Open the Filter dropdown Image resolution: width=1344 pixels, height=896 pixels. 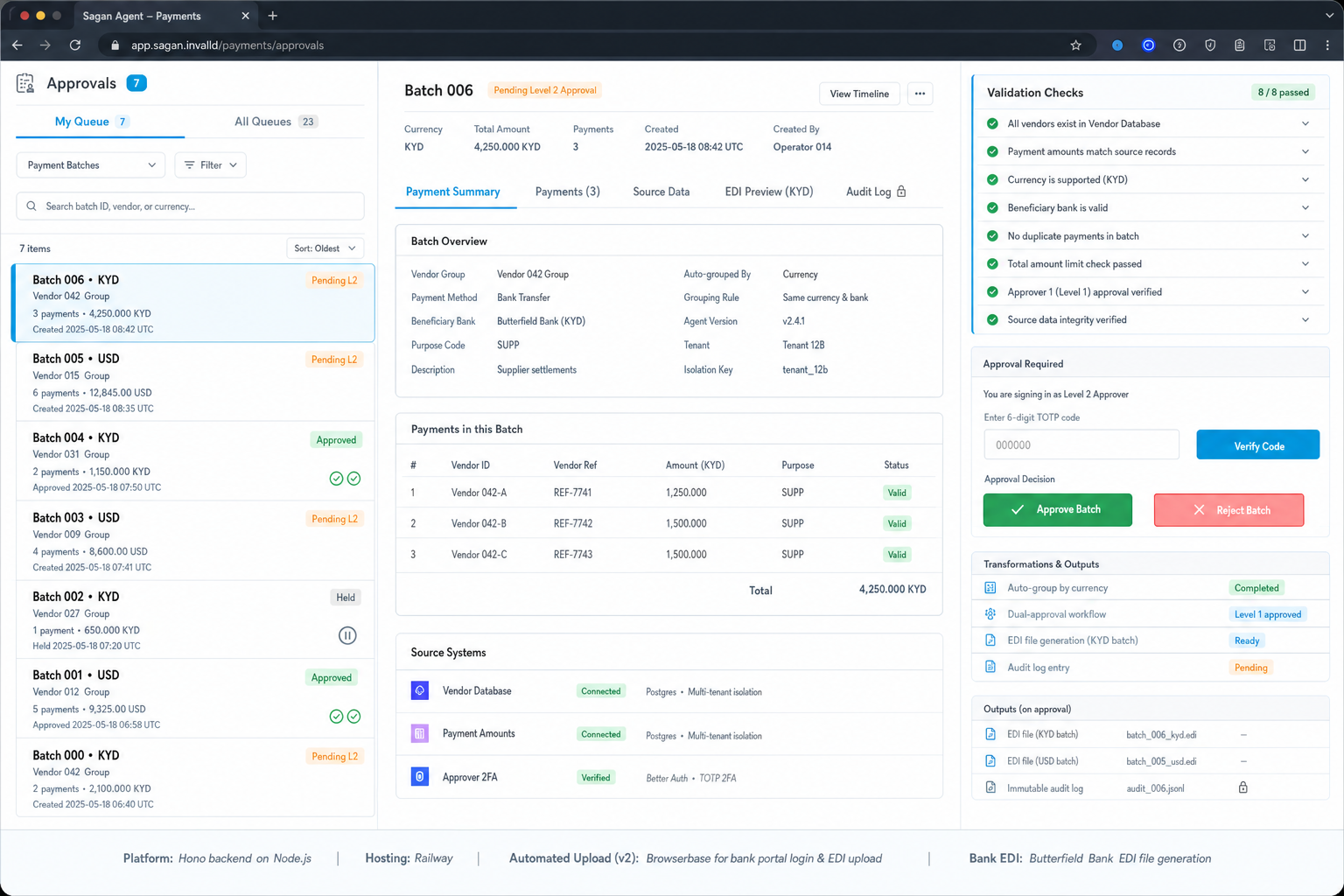point(210,164)
